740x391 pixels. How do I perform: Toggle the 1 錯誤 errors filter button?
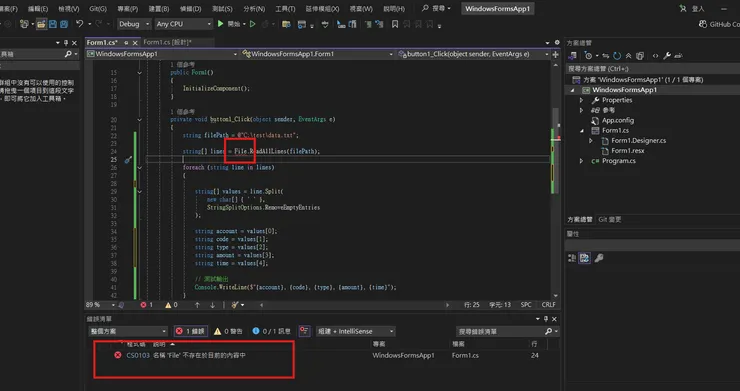point(191,331)
